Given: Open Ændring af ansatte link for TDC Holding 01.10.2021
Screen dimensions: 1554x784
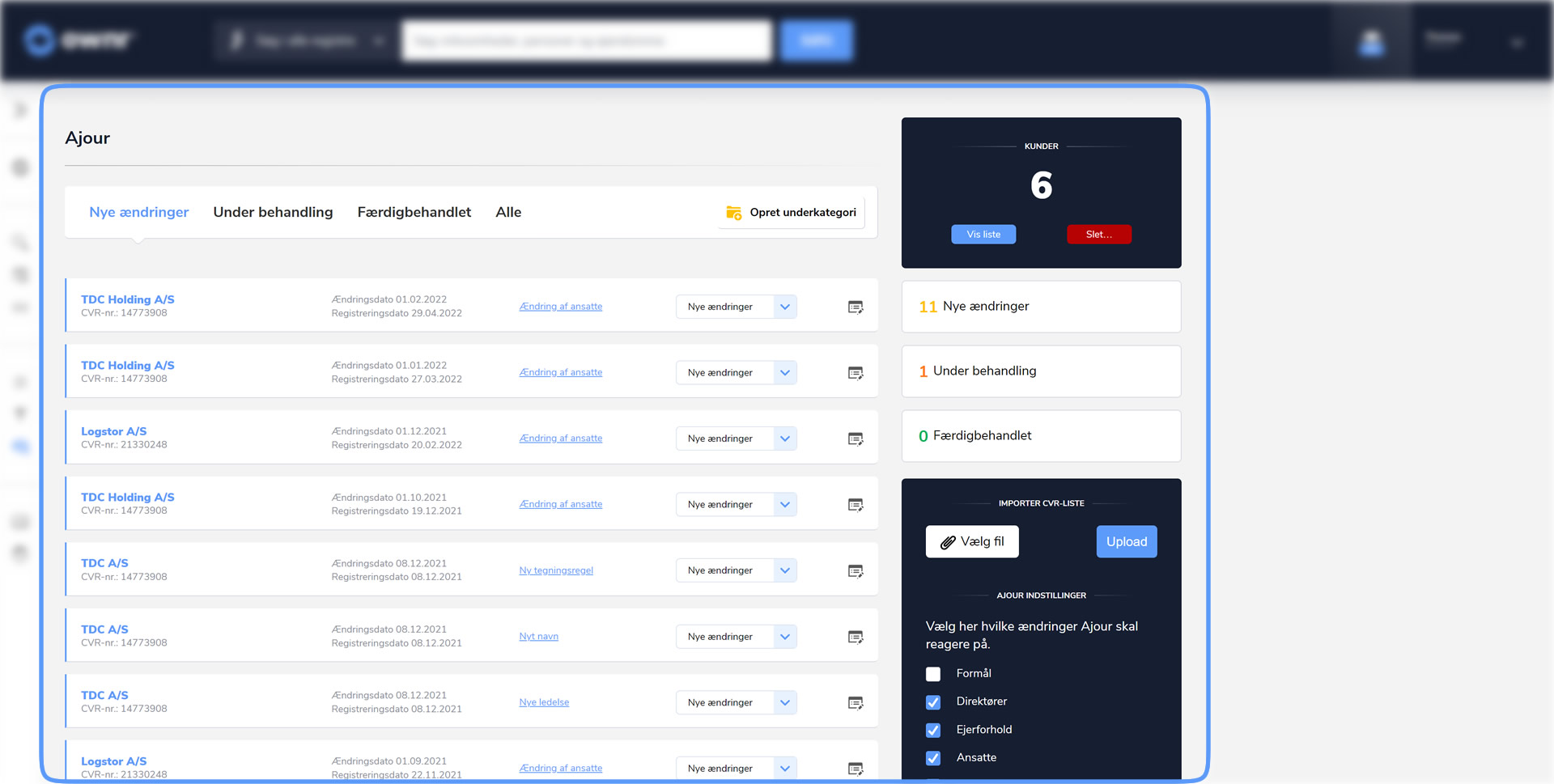Looking at the screenshot, I should pos(561,504).
